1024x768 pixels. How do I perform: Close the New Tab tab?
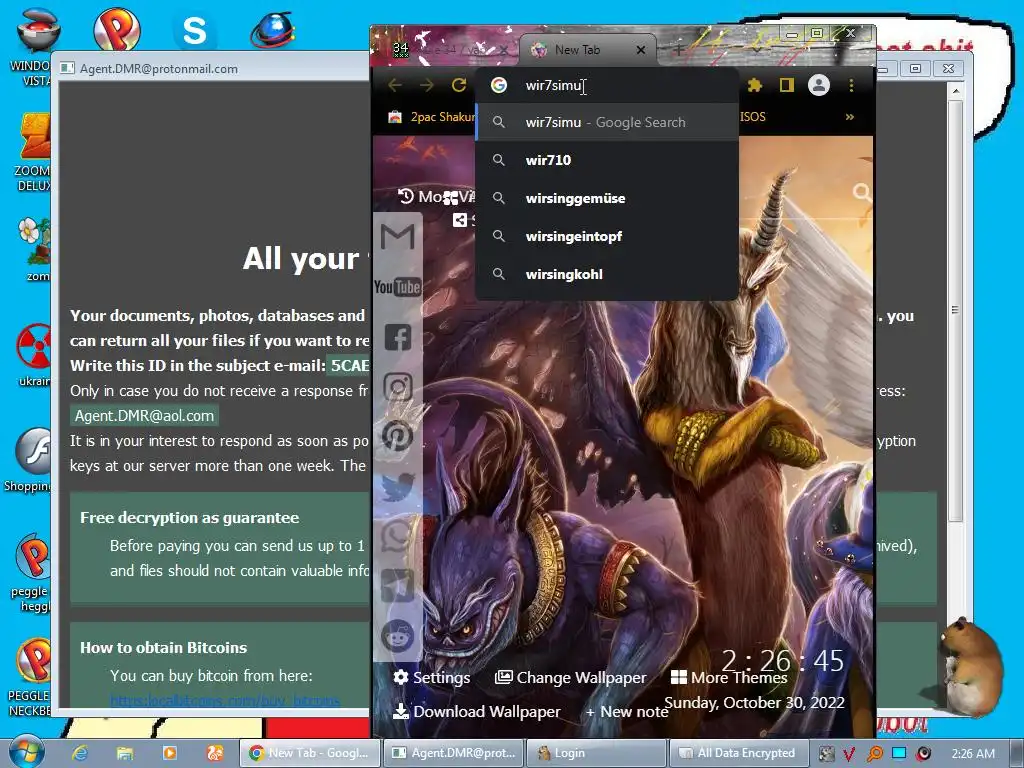(x=641, y=50)
